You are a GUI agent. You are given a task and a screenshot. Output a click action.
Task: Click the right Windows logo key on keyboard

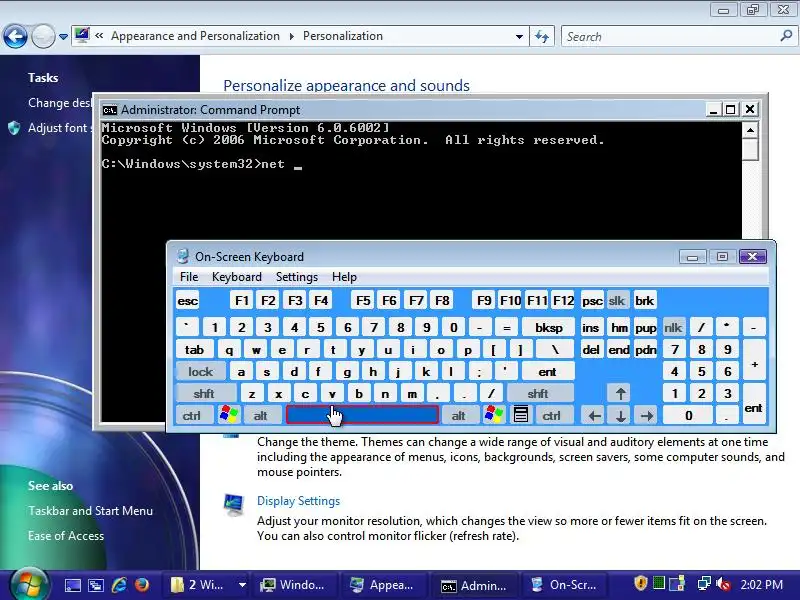pos(493,415)
